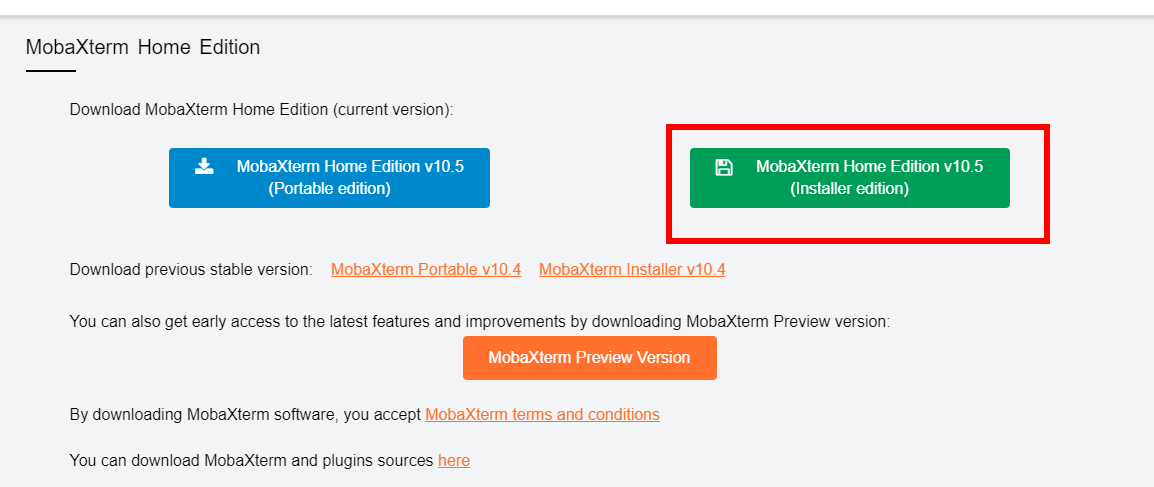Click the "(Installer edition)" subtitle on green button
The width and height of the screenshot is (1154, 487).
pyautogui.click(x=850, y=188)
